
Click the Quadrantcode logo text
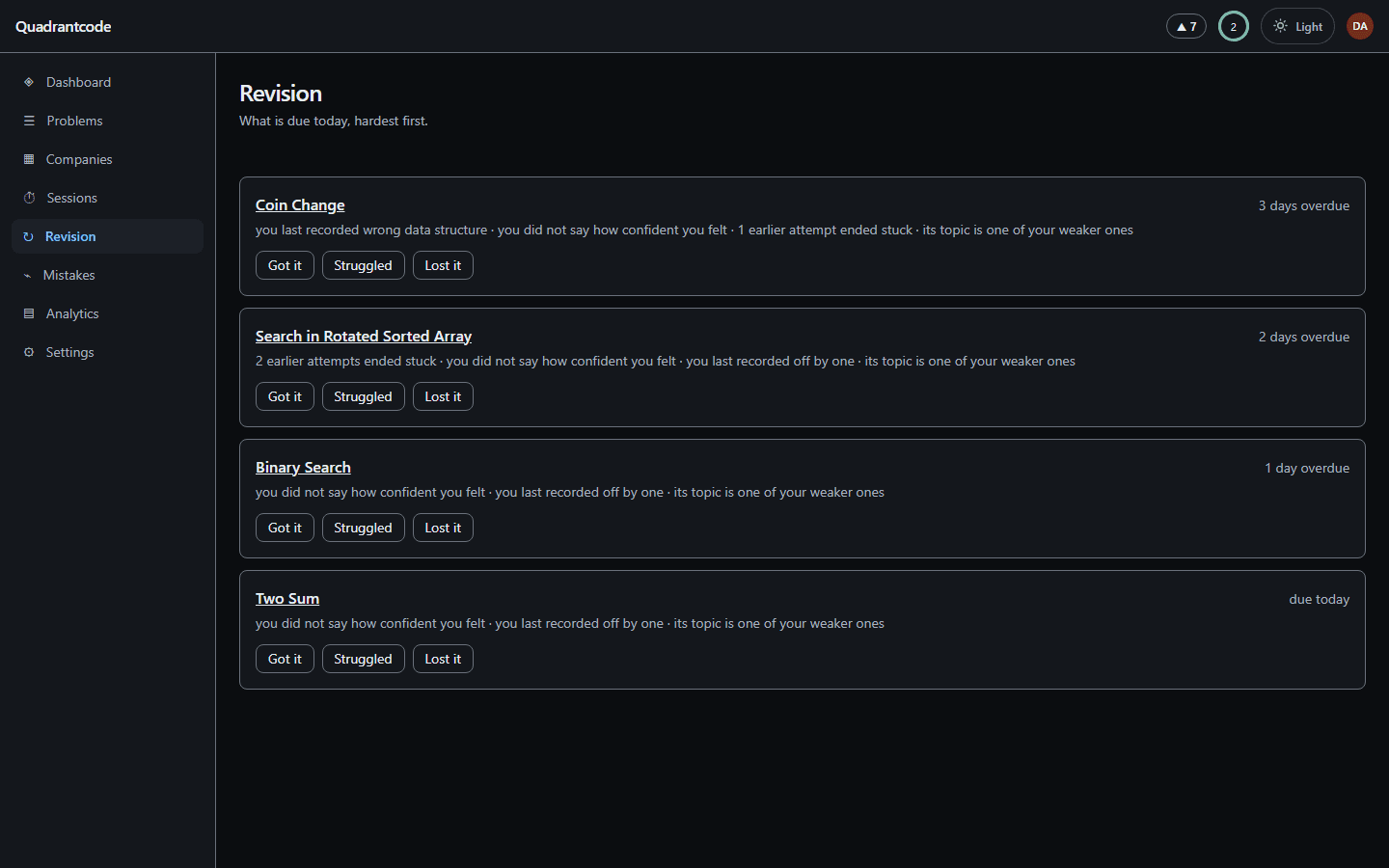(64, 26)
